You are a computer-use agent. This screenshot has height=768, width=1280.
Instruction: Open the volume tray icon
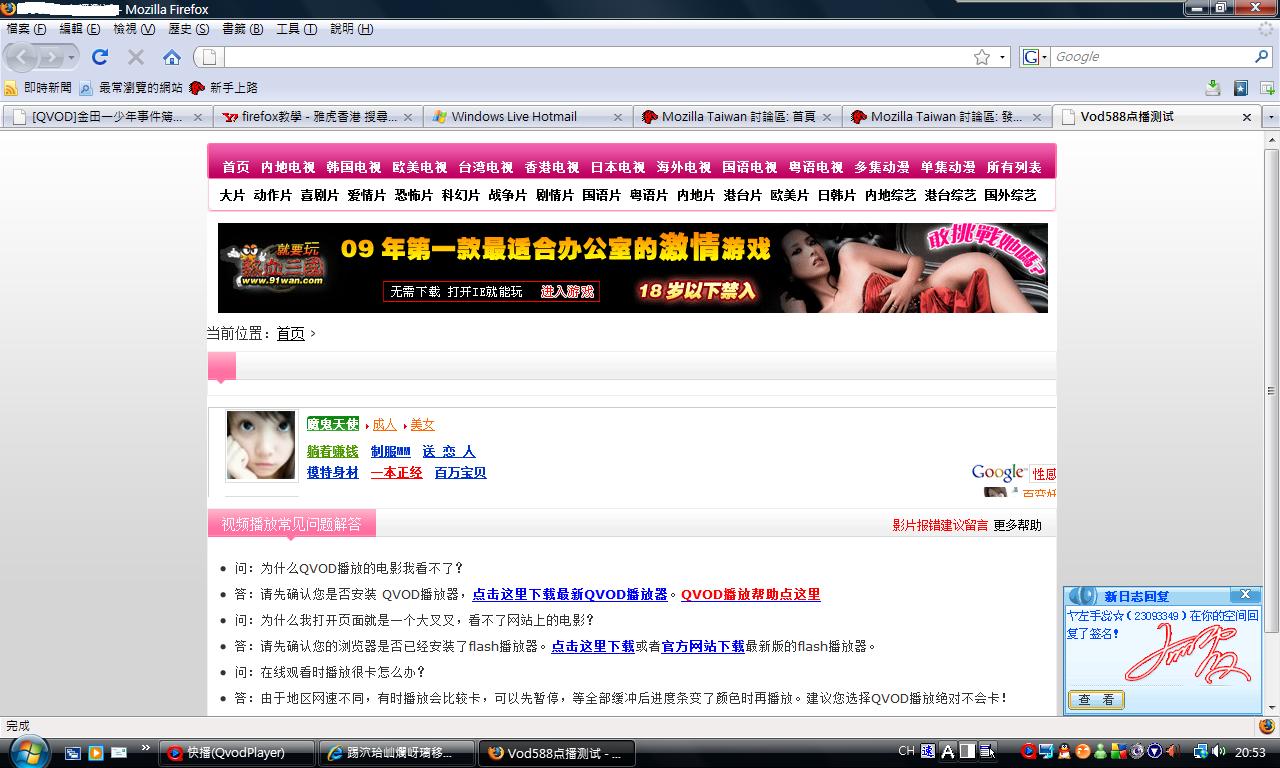click(x=1218, y=752)
